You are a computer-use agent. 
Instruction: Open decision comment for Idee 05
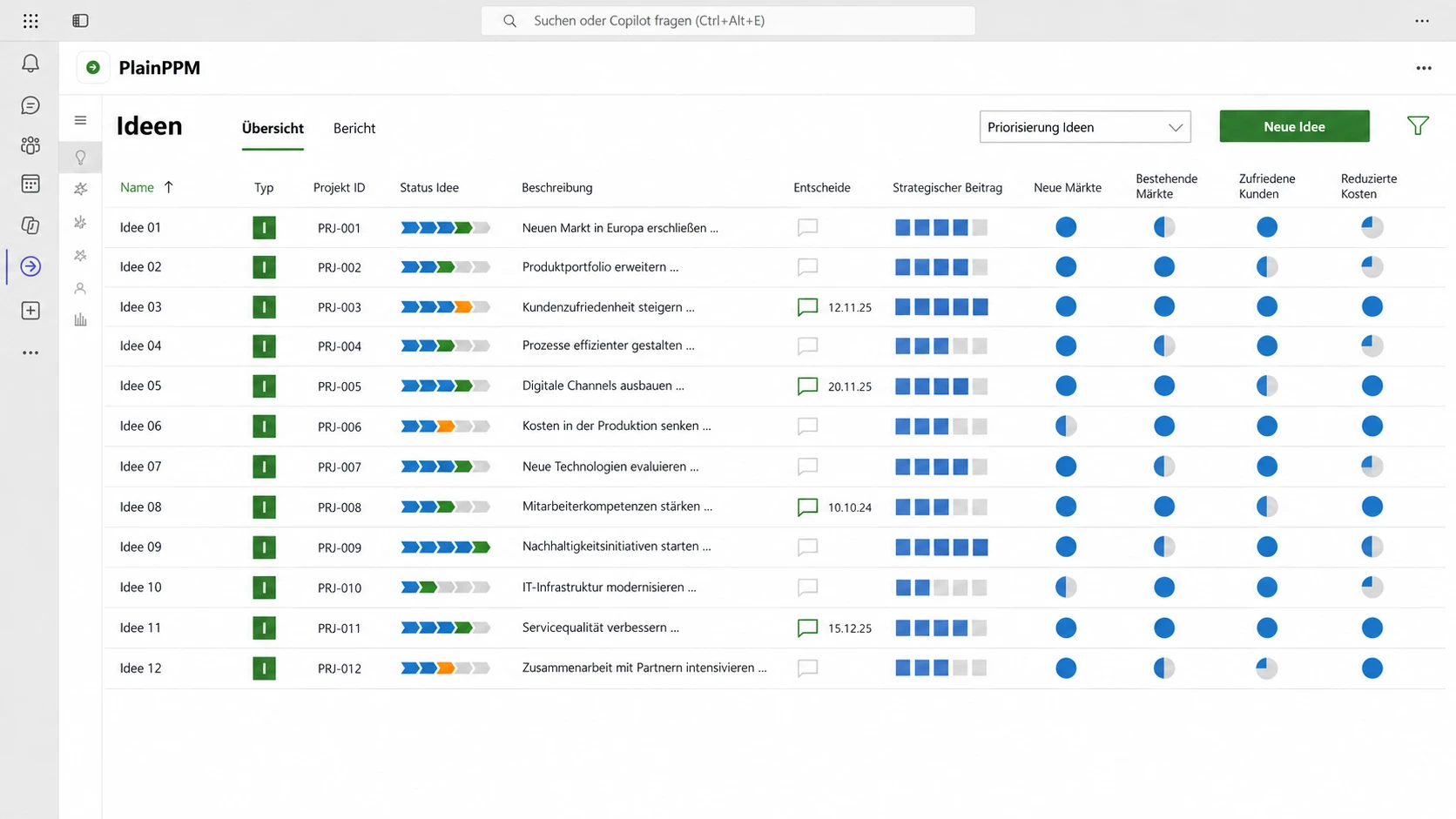click(x=807, y=386)
